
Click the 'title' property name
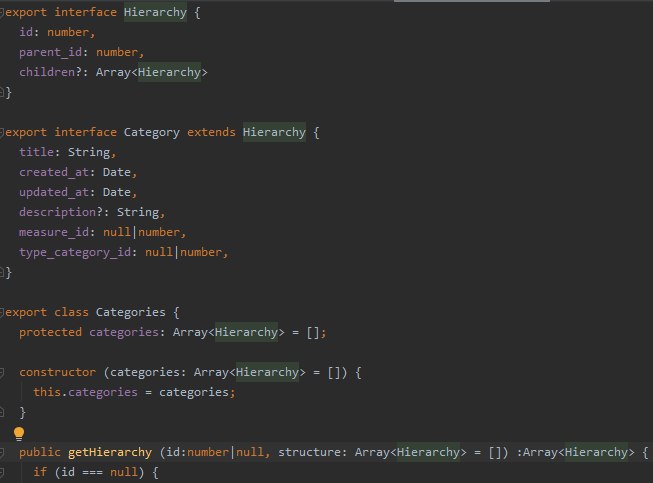(36, 152)
